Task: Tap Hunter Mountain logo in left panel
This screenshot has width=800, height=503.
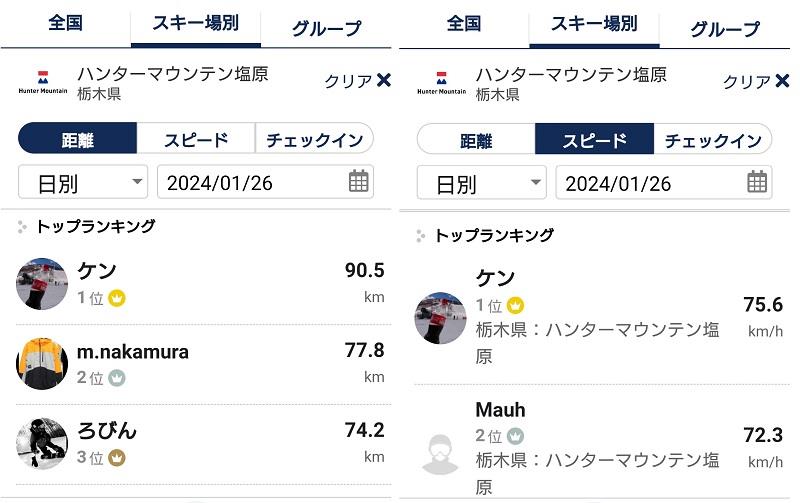Action: [43, 83]
